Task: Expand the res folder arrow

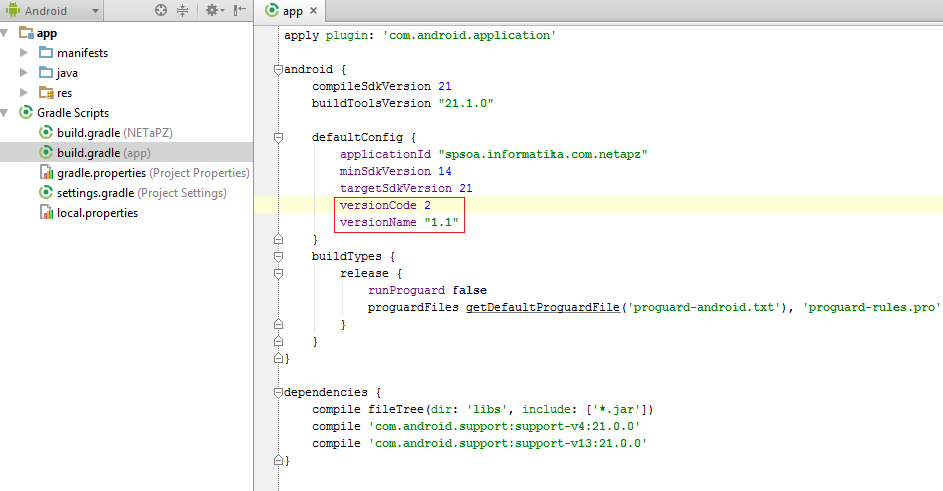Action: coord(24,92)
